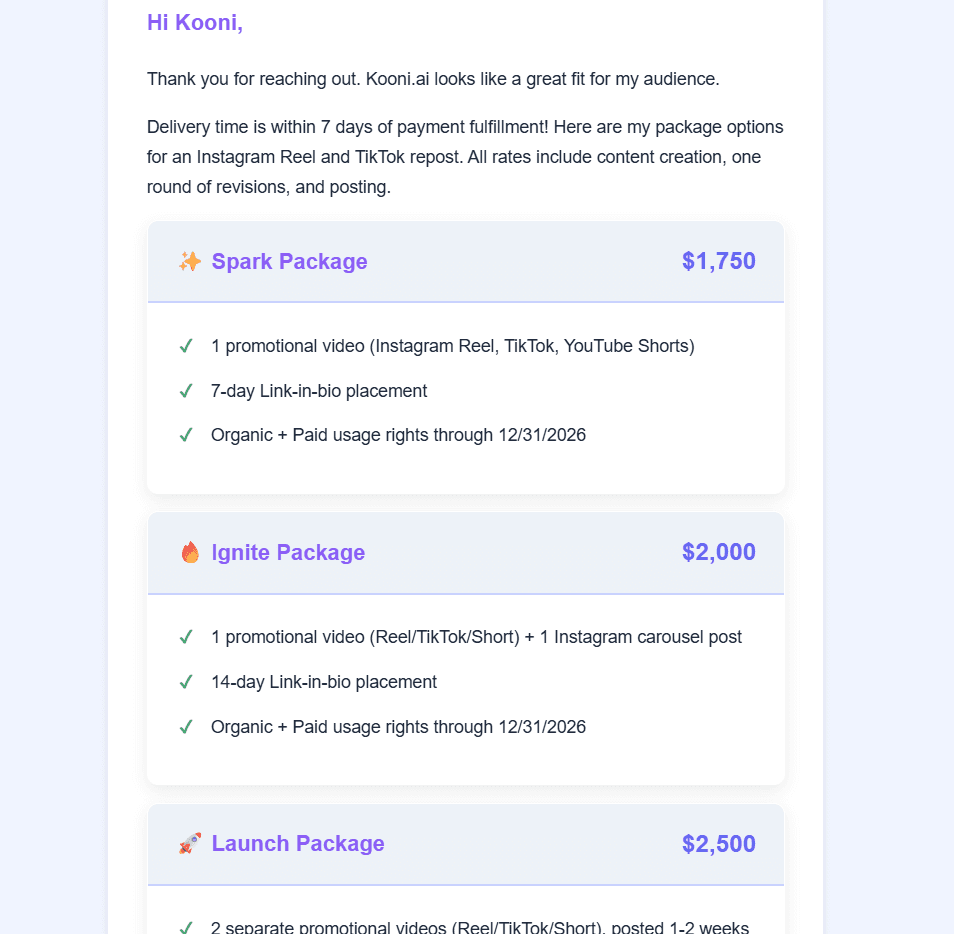954x934 pixels.
Task: Click the rocket icon beside Launch Package
Action: pyautogui.click(x=190, y=844)
